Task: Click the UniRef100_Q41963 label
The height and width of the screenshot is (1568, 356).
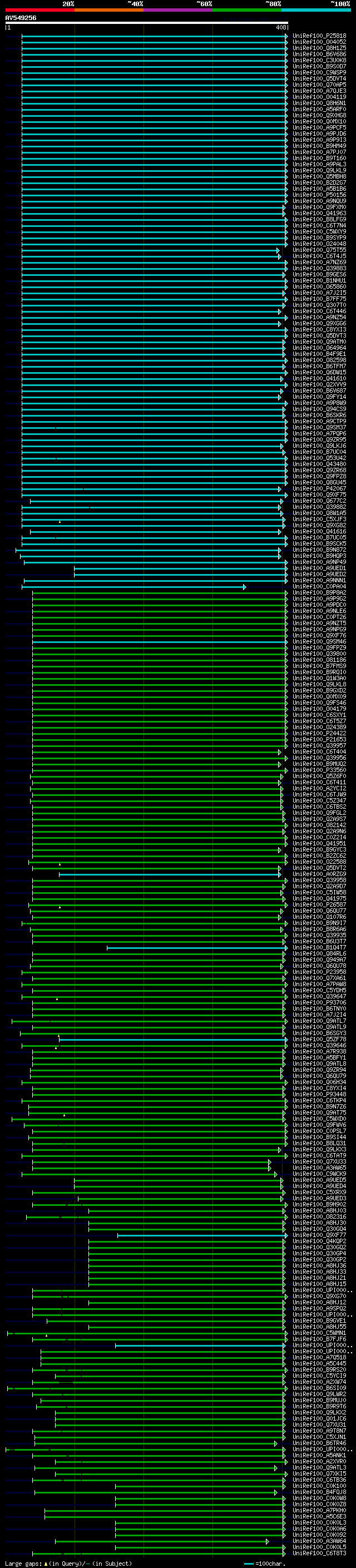Action: pos(319,214)
